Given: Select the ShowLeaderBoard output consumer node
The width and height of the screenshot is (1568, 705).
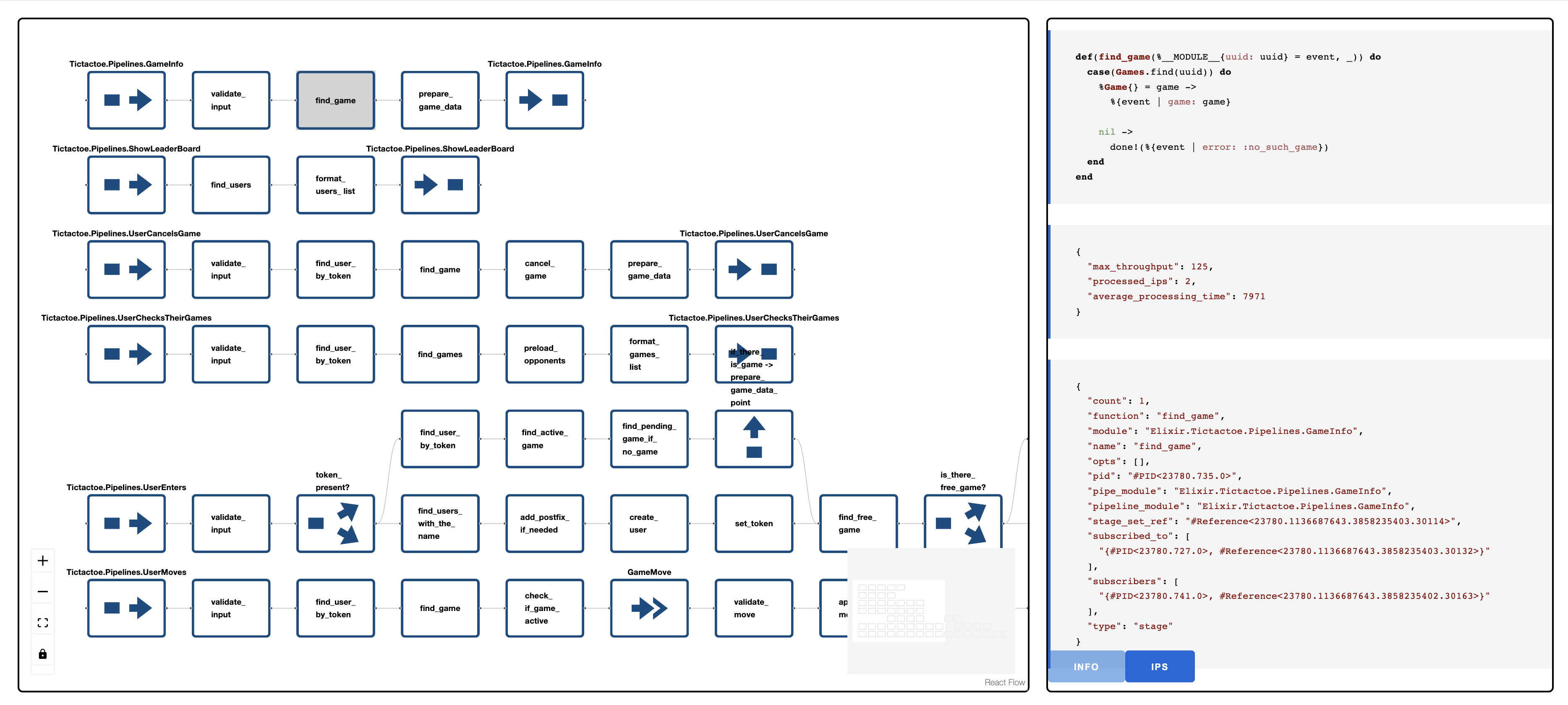Looking at the screenshot, I should pyautogui.click(x=439, y=185).
